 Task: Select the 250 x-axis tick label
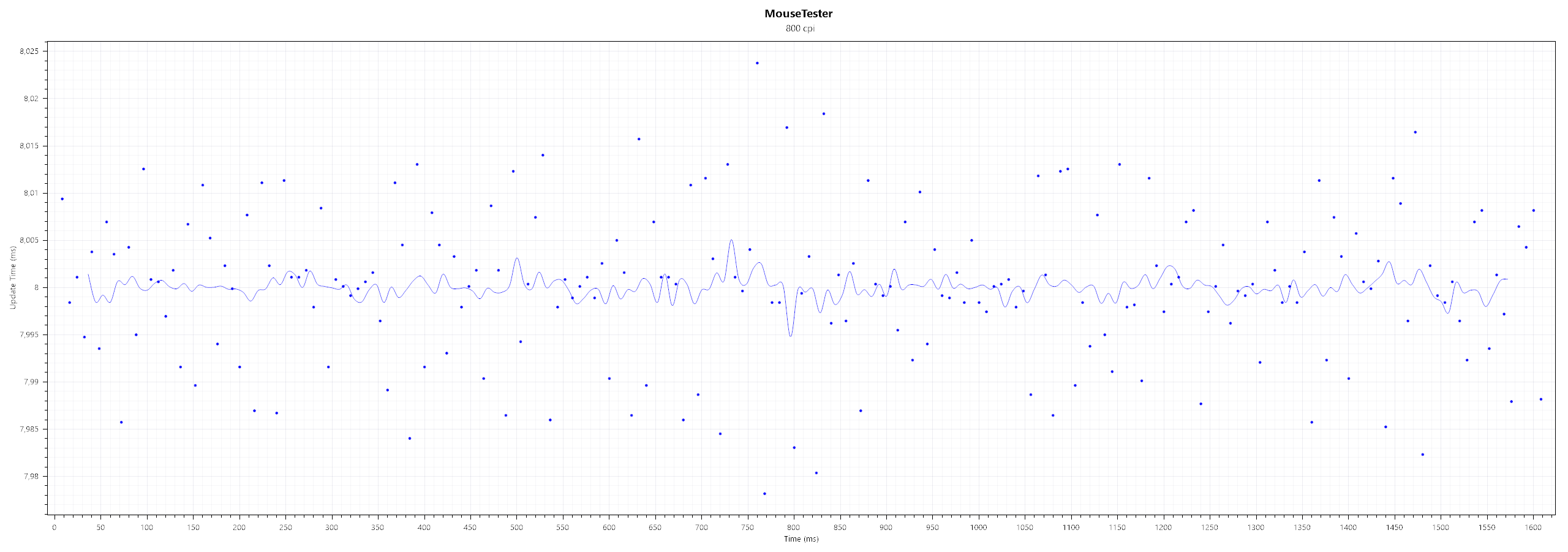285,527
